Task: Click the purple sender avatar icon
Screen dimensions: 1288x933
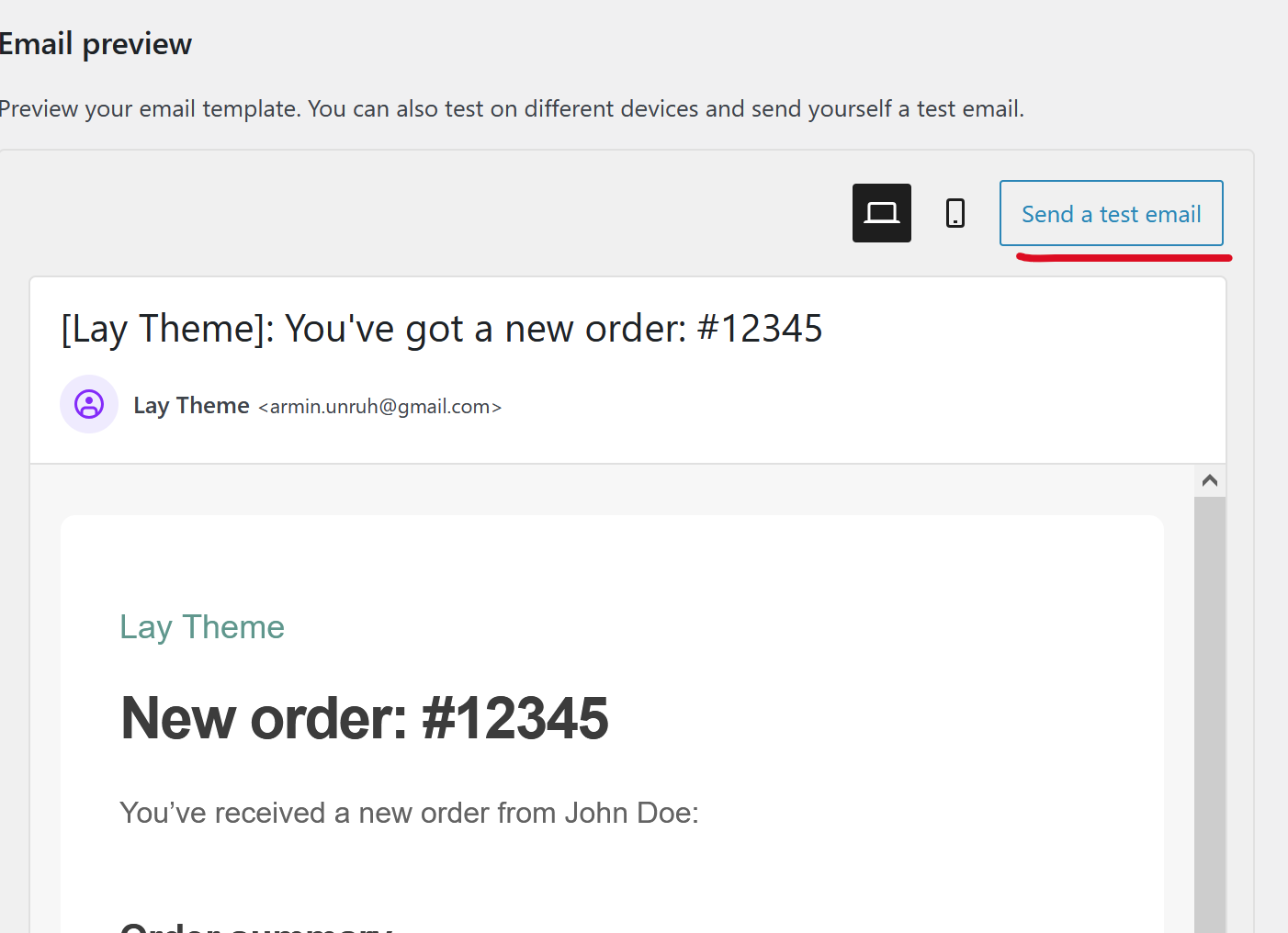Action: click(89, 404)
